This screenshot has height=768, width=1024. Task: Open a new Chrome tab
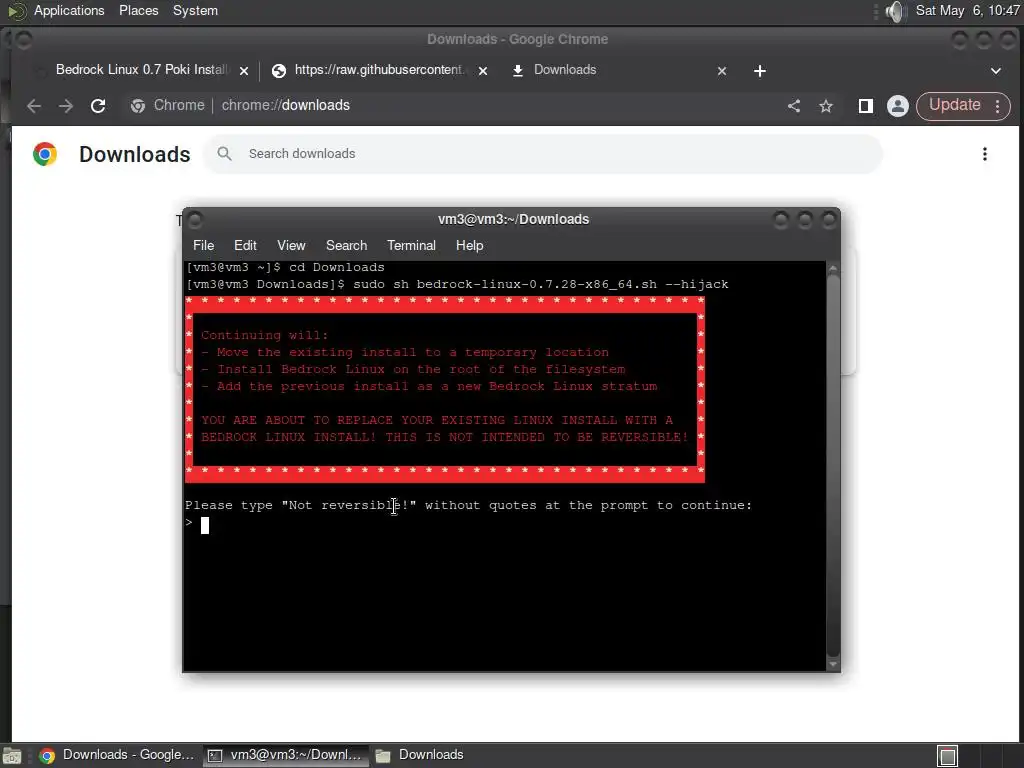click(760, 71)
